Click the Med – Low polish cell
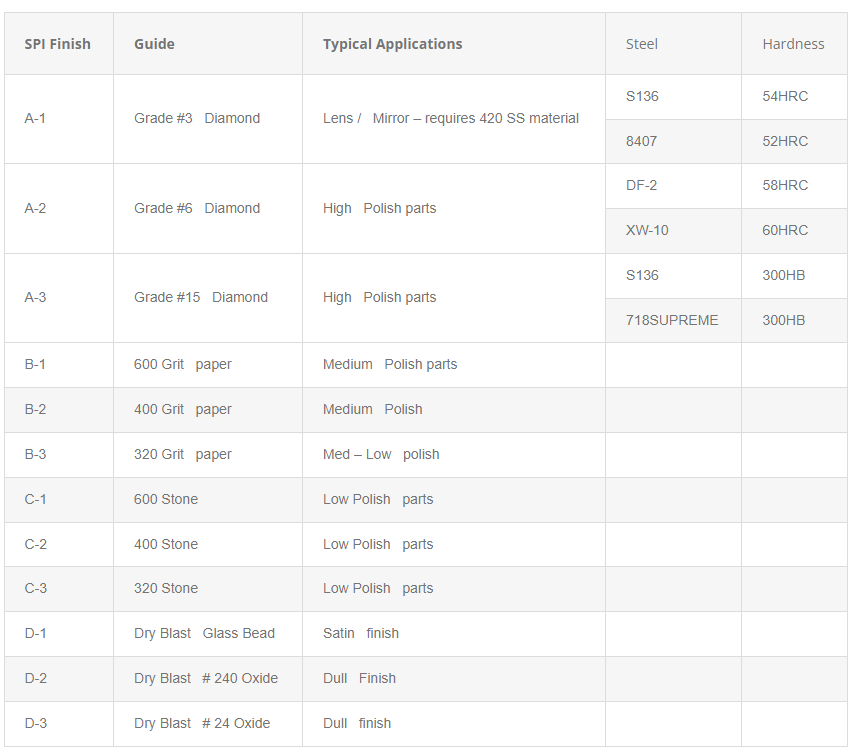Image resolution: width=853 pixels, height=750 pixels. pos(381,454)
